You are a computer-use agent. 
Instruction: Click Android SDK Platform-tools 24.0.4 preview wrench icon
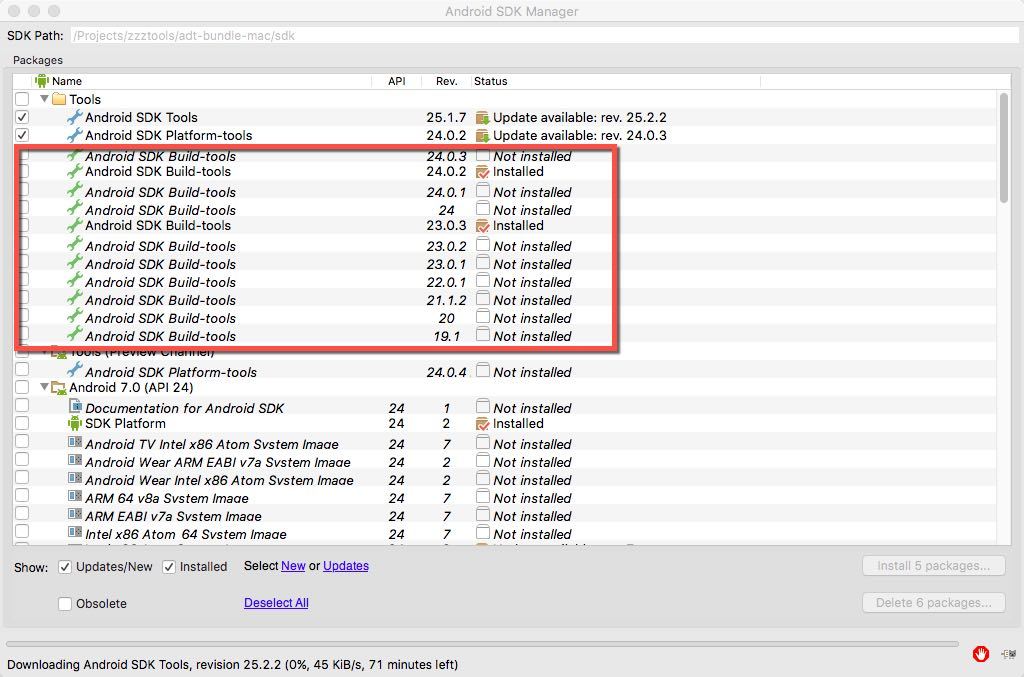point(74,371)
